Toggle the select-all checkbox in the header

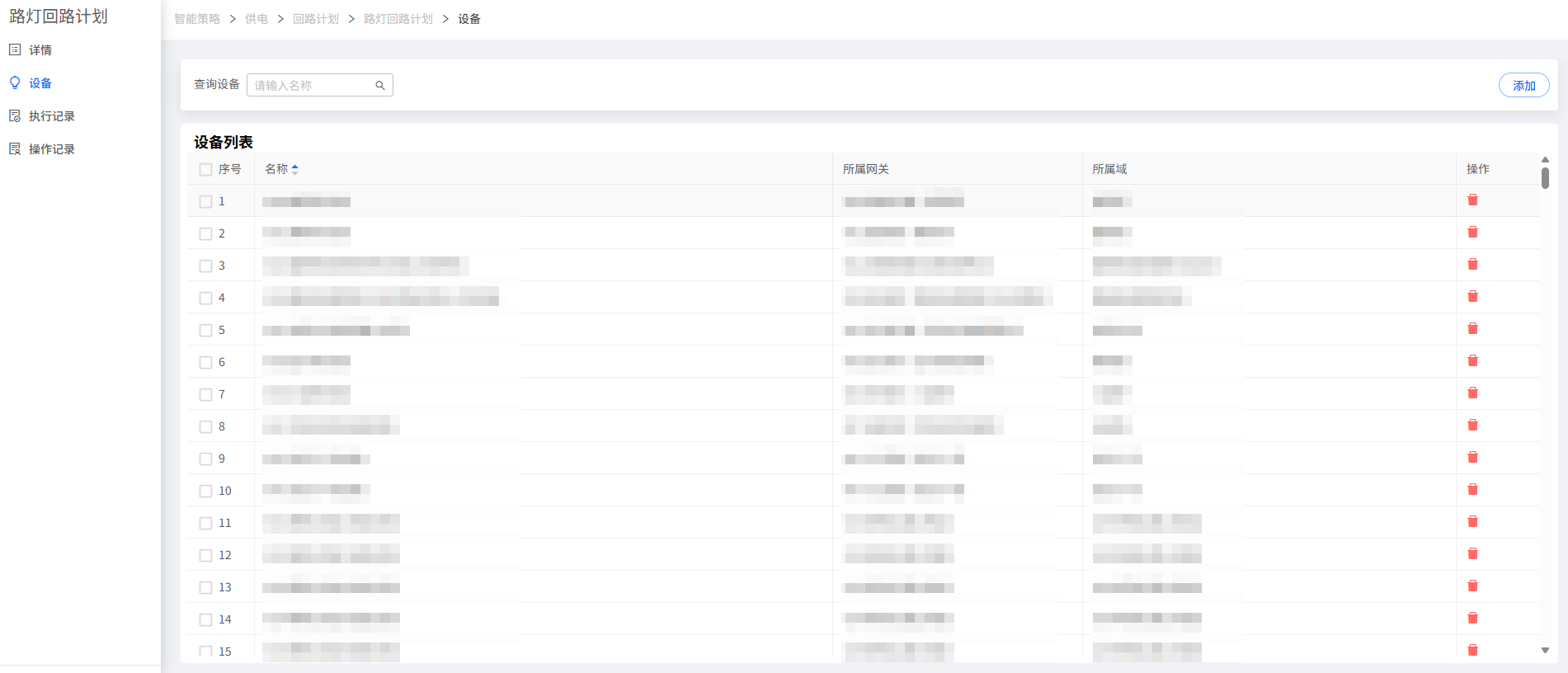coord(205,169)
